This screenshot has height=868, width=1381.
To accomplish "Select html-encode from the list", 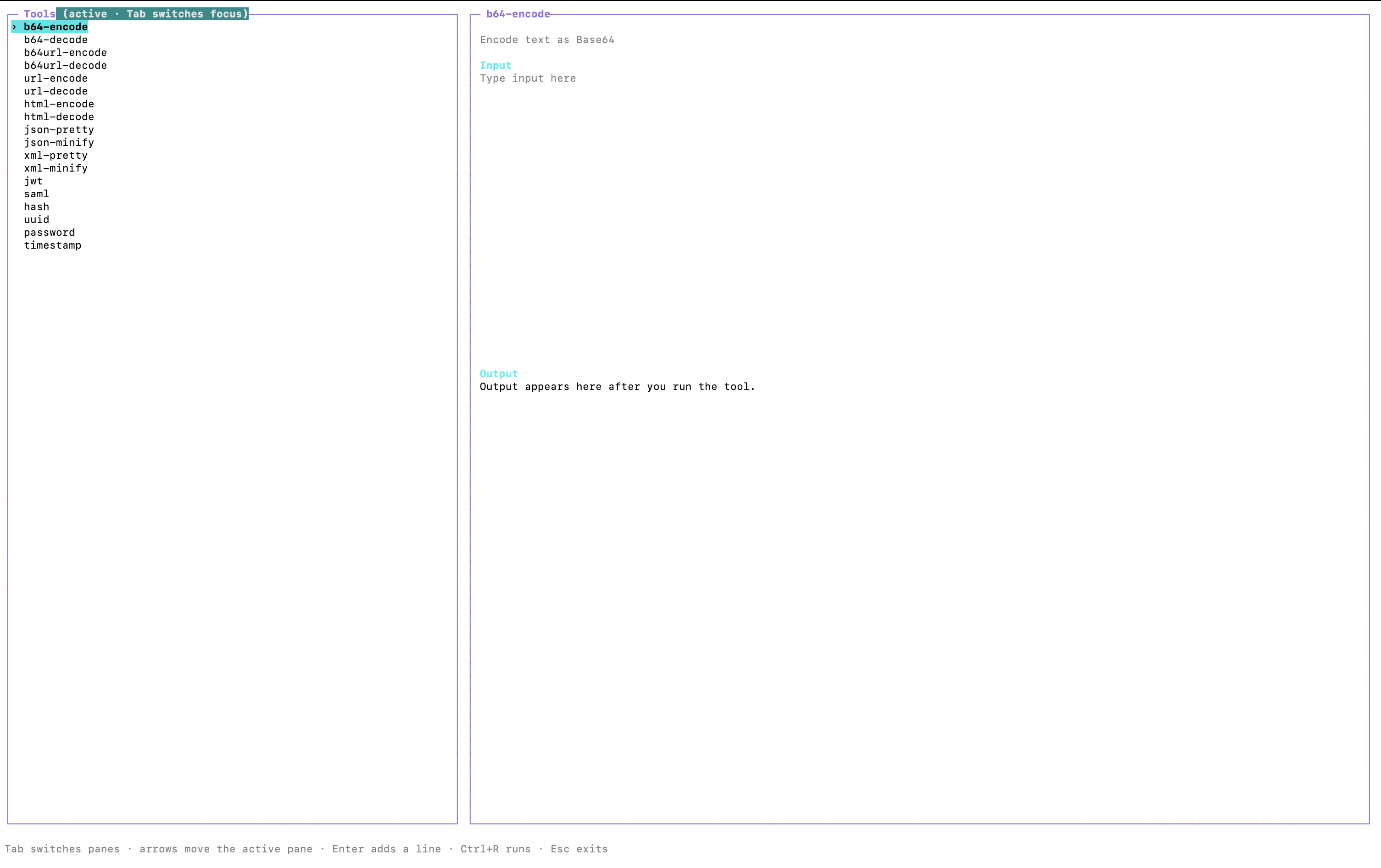I will (x=59, y=104).
